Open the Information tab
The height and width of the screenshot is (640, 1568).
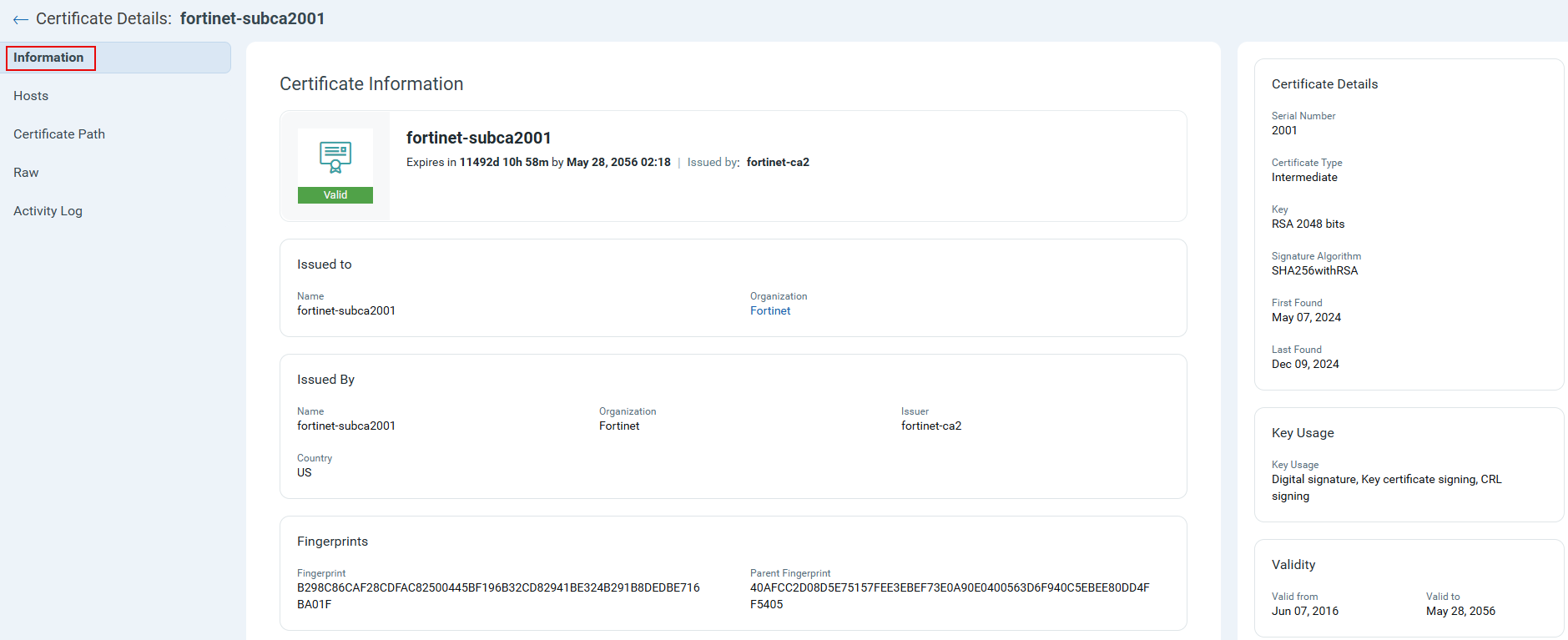[116, 58]
